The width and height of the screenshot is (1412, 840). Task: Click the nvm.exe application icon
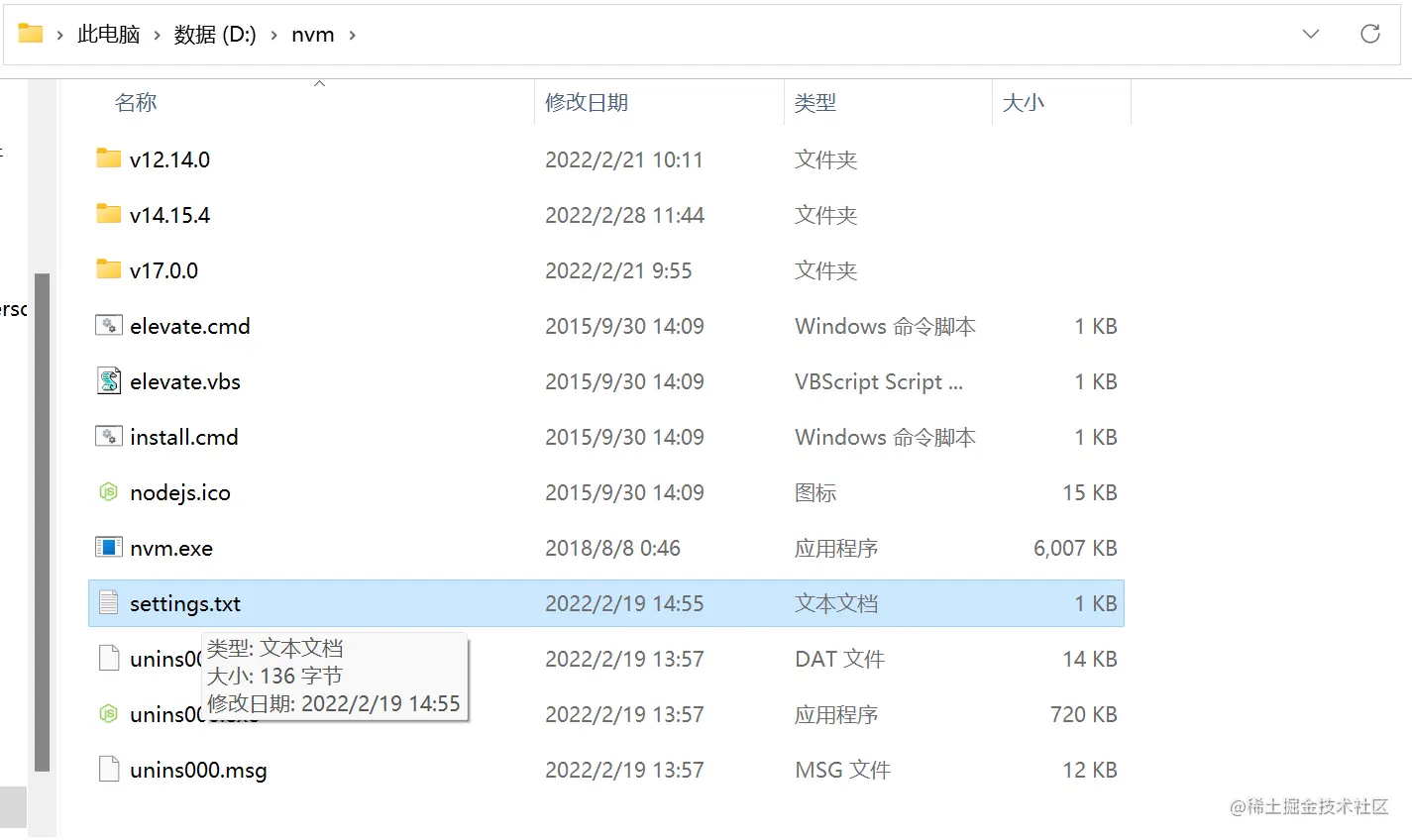coord(109,547)
